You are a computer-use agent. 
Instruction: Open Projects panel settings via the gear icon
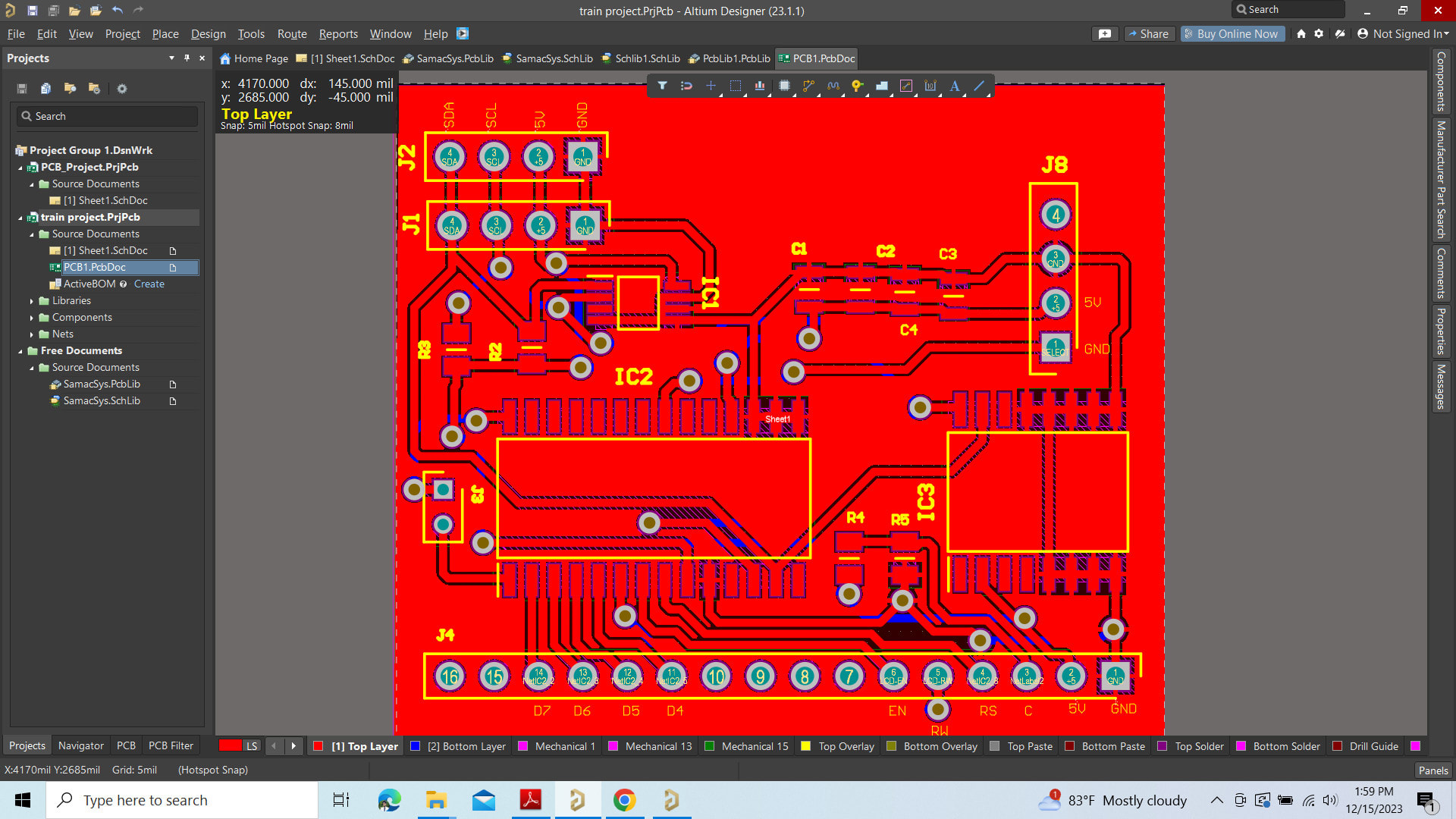pyautogui.click(x=121, y=89)
